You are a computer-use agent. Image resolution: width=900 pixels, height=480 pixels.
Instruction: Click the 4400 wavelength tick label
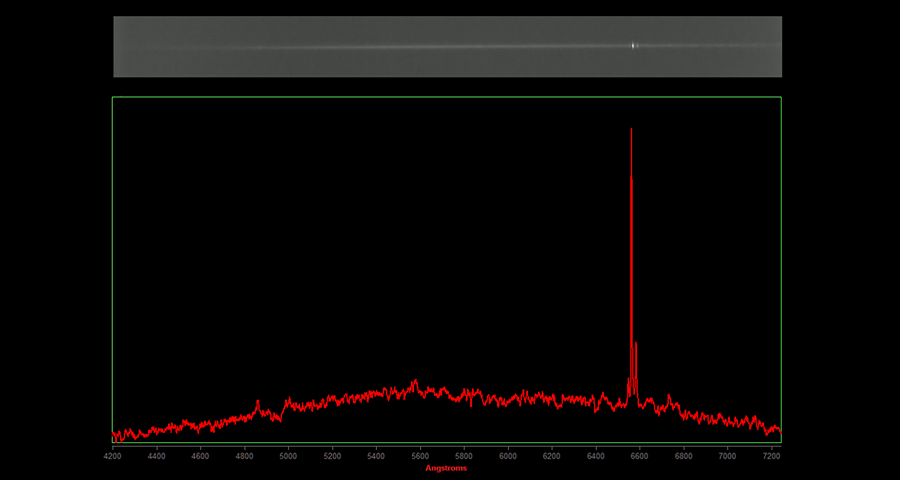[x=156, y=456]
